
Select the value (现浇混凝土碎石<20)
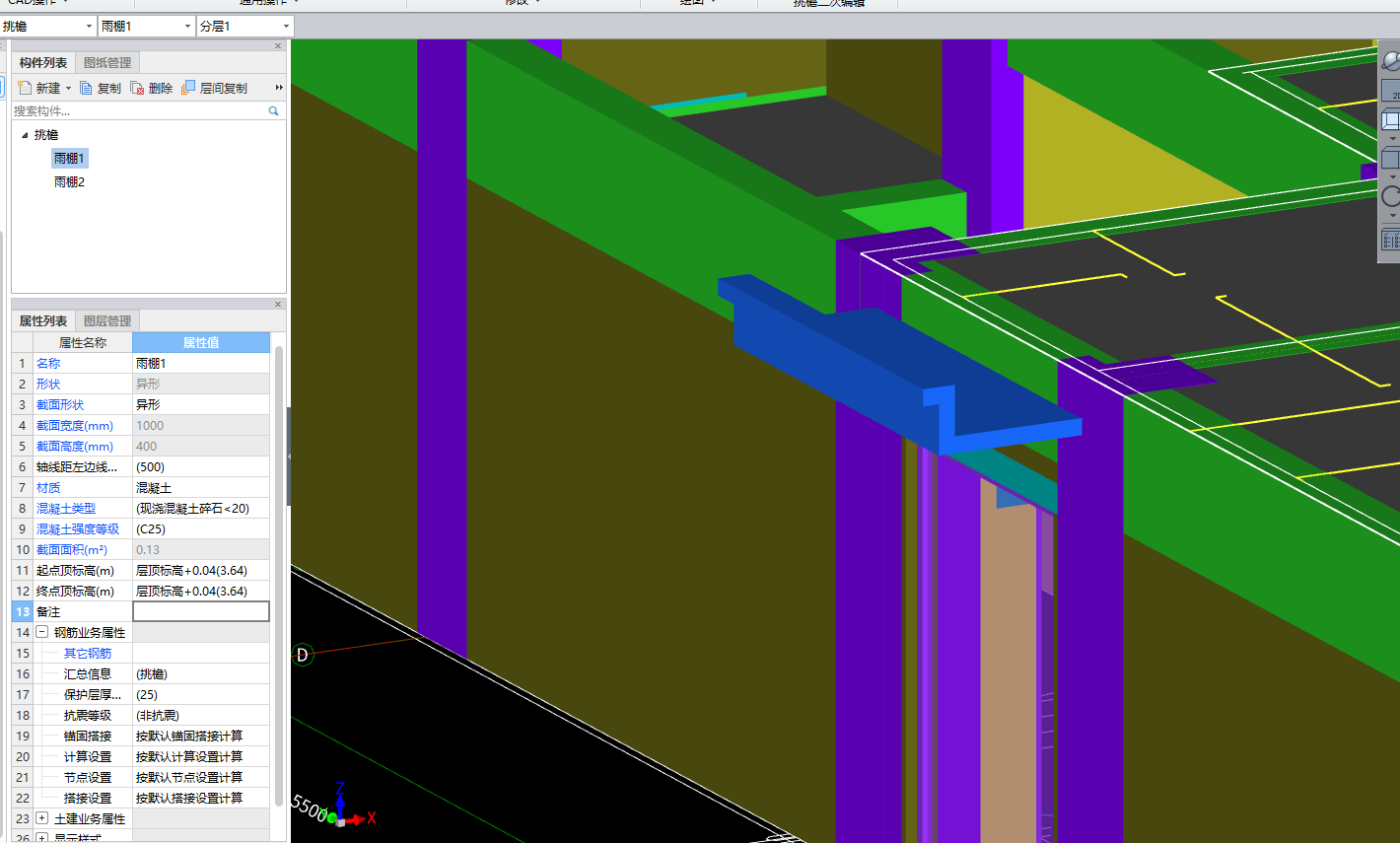201,509
